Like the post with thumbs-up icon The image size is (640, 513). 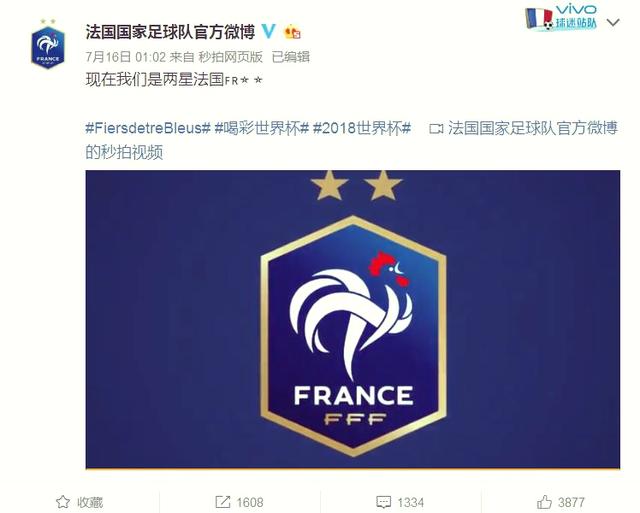pos(544,502)
